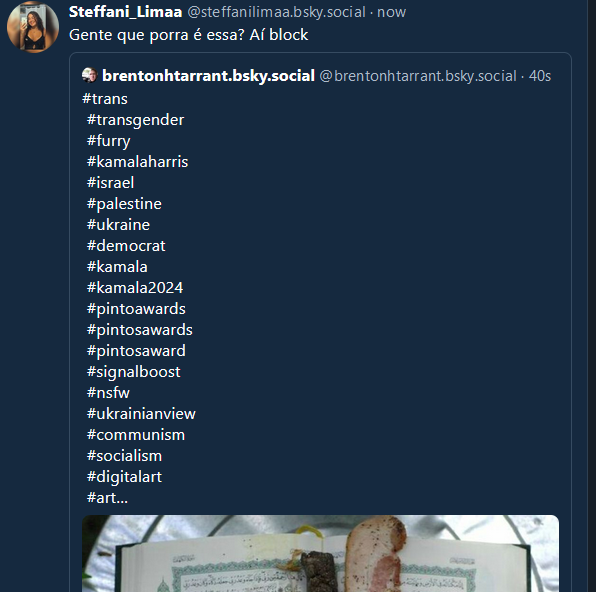Open the #trans hashtag
This screenshot has height=592, width=596.
tap(105, 99)
